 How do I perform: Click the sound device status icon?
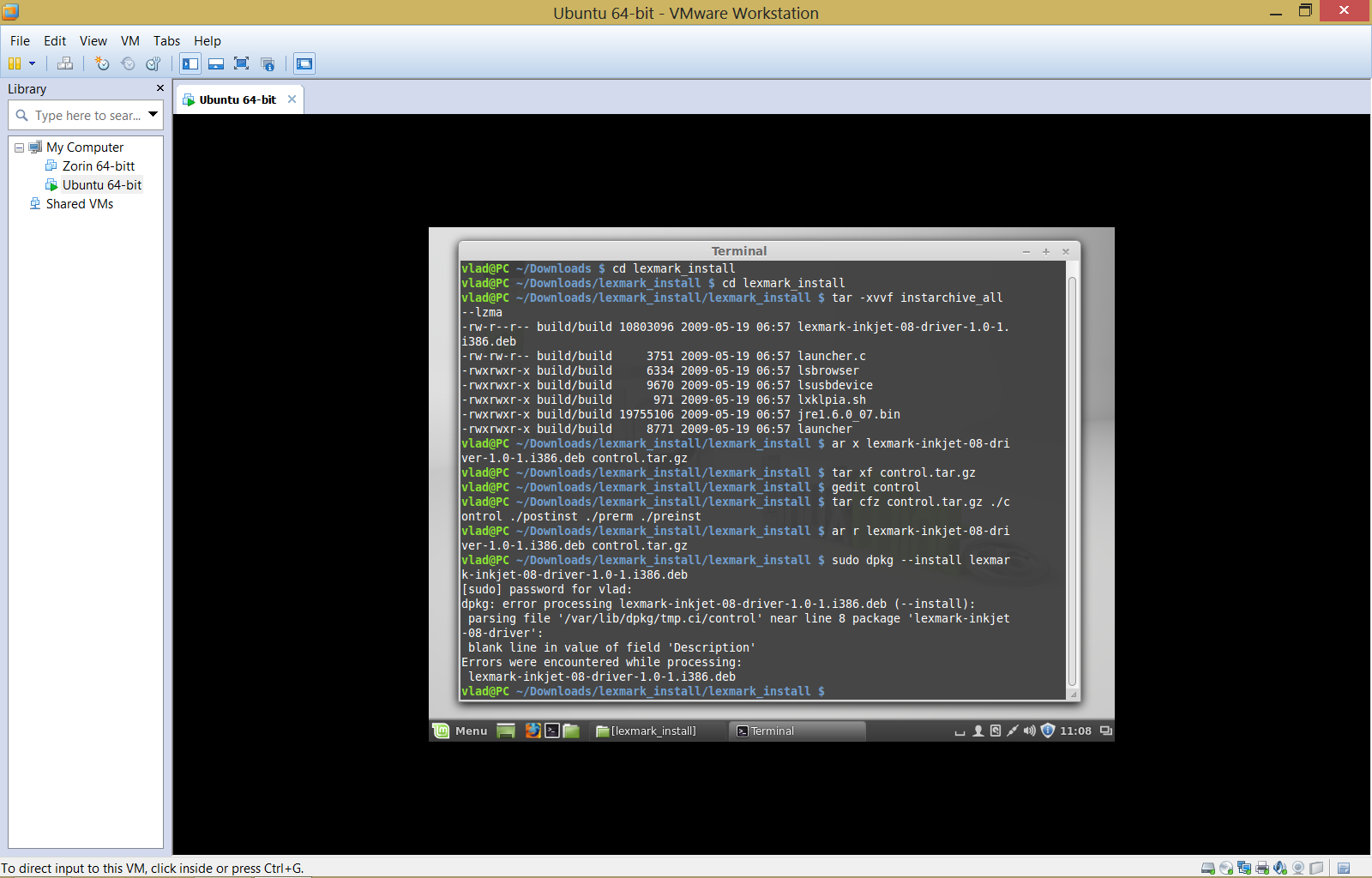point(1280,868)
